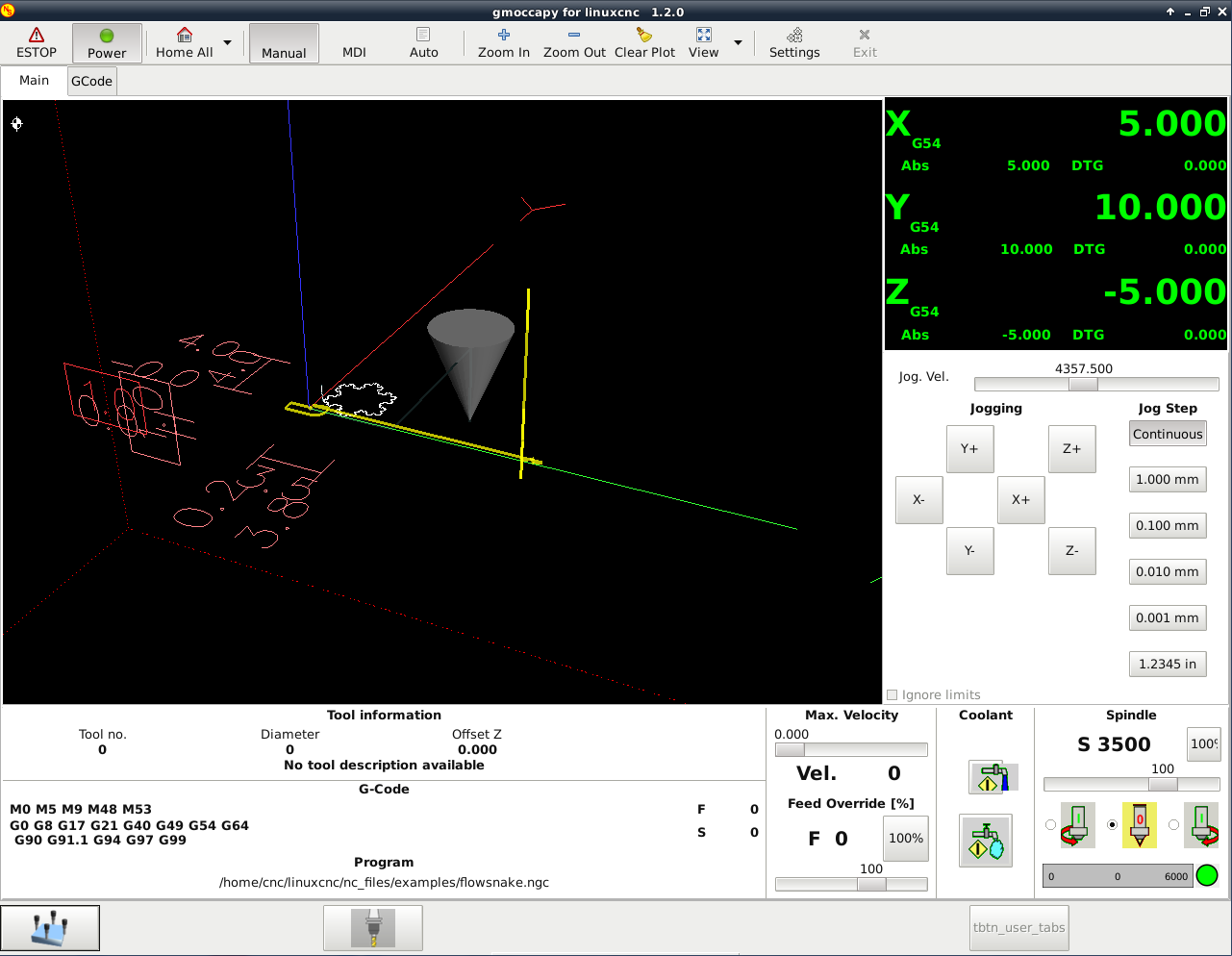Viewport: 1232px width, 956px height.
Task: Select the Main tab
Action: 35,81
